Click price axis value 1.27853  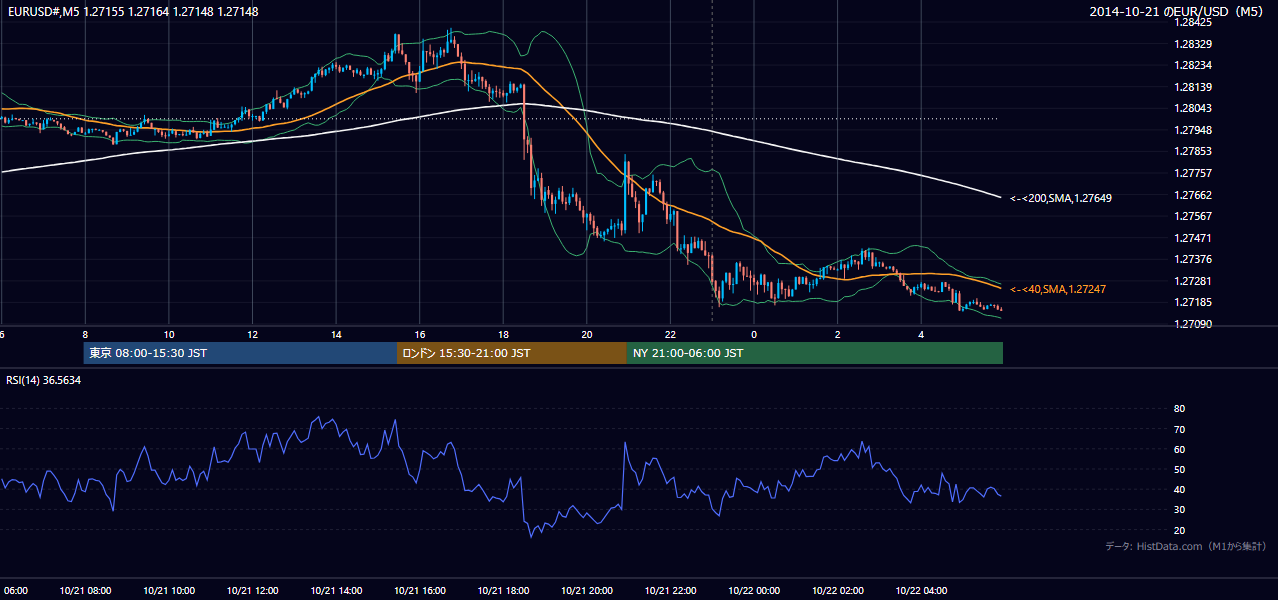1192,151
